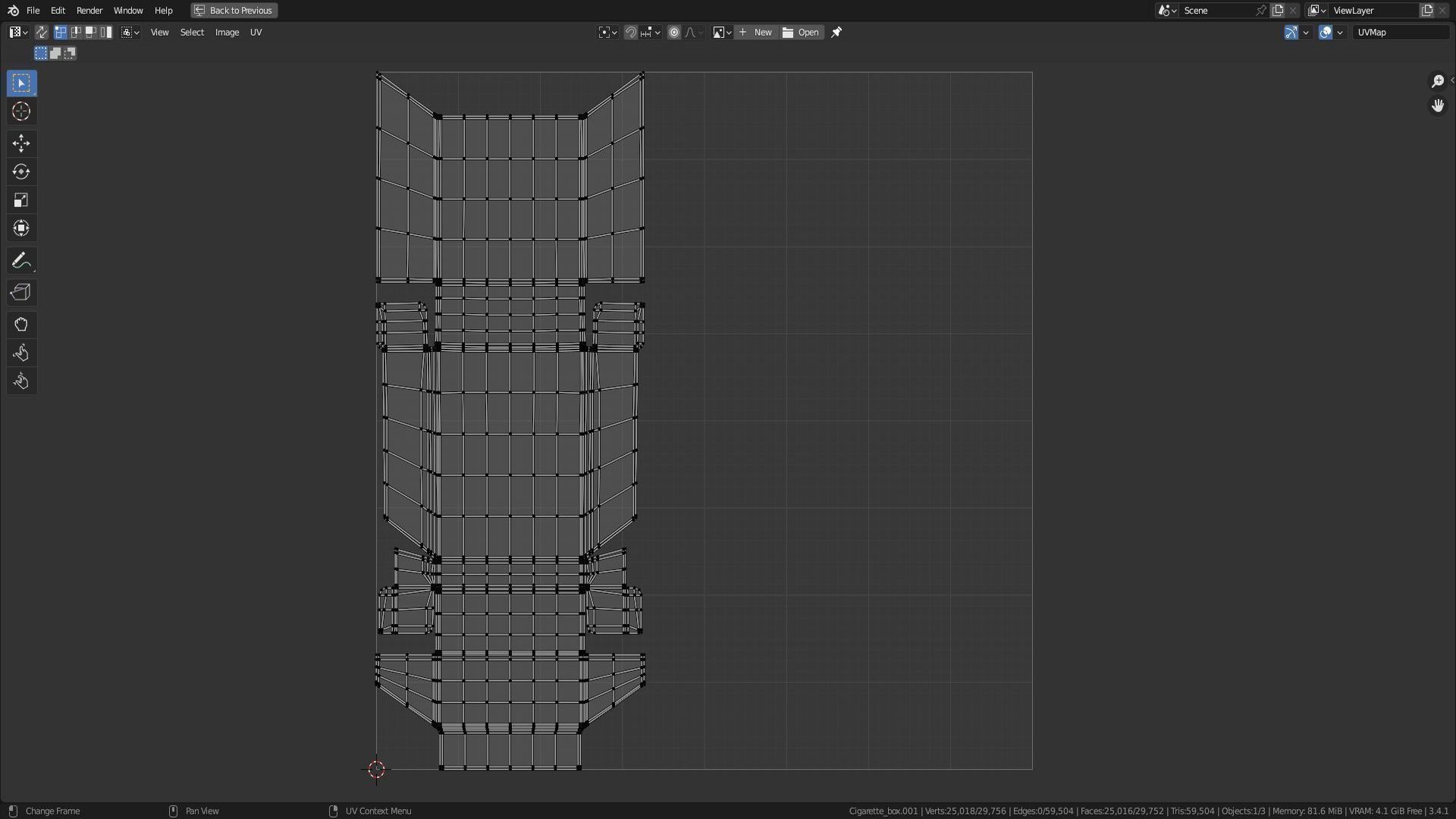Screen dimensions: 1456x819
Task: Activate the Move tool
Action: [21, 143]
